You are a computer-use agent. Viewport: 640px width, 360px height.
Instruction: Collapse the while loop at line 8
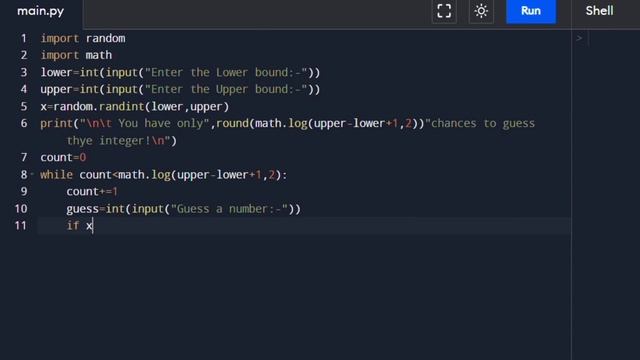pyautogui.click(x=32, y=174)
